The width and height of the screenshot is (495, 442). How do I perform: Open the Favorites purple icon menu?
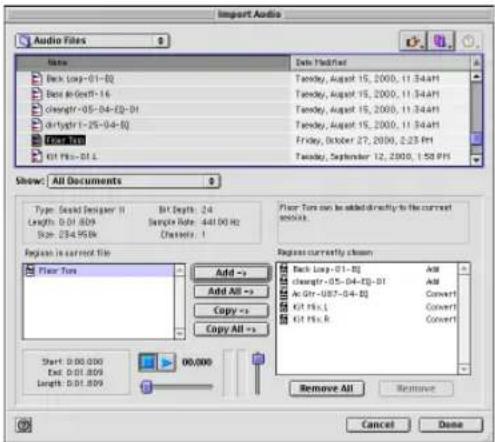tap(441, 42)
